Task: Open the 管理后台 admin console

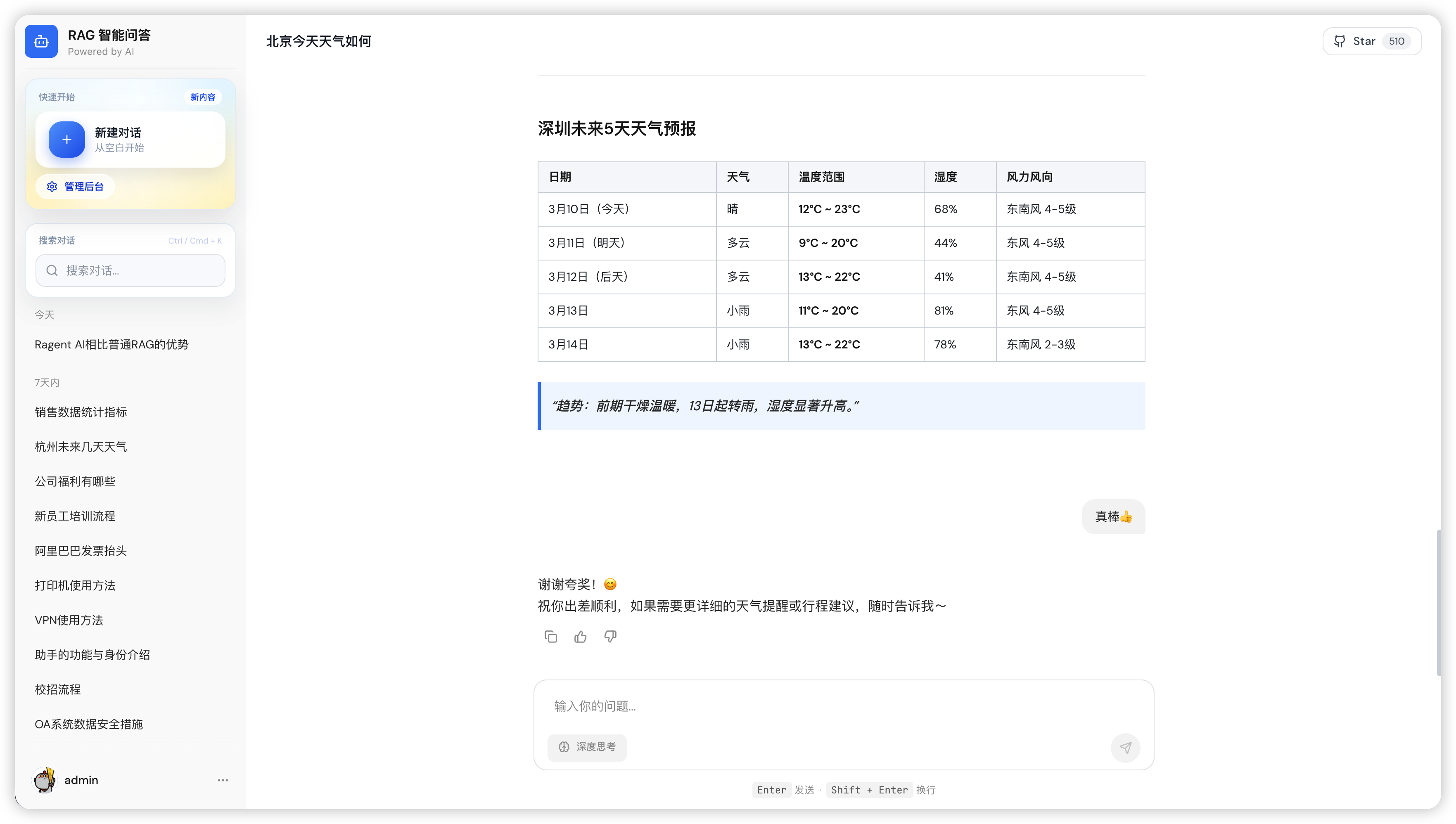Action: click(x=75, y=187)
